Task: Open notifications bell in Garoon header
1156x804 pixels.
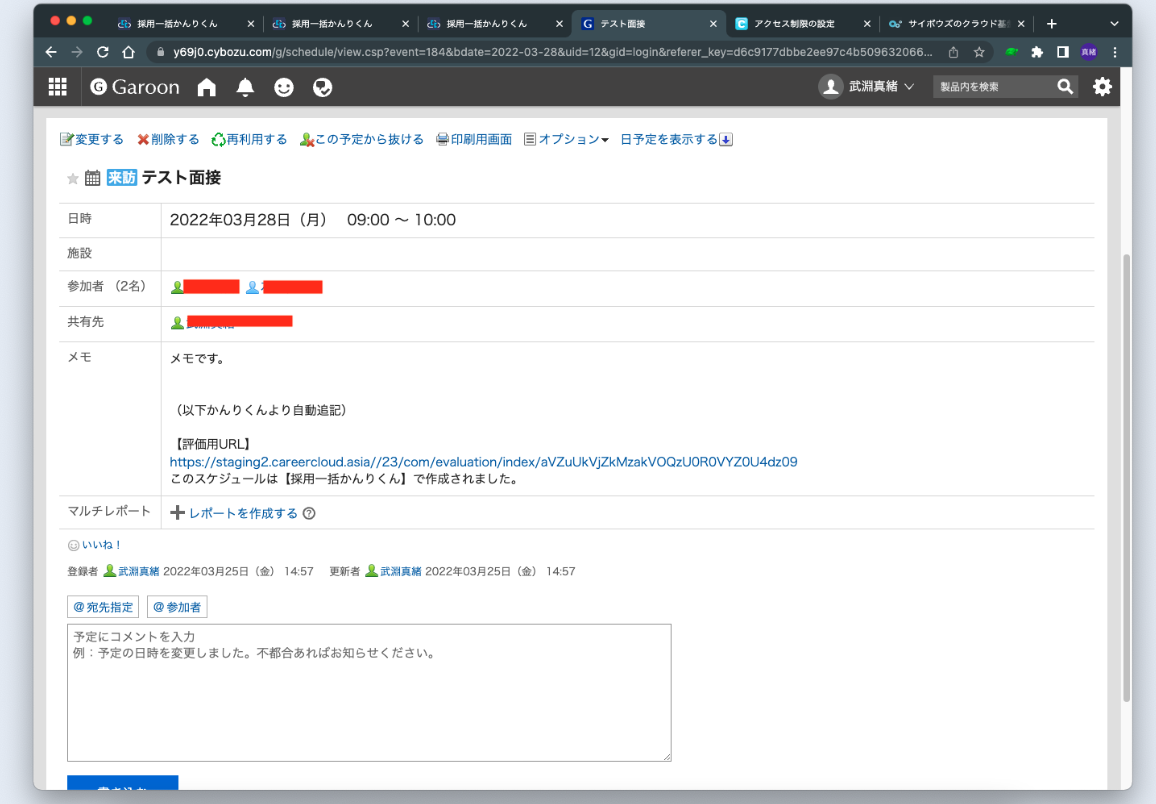Action: 245,88
